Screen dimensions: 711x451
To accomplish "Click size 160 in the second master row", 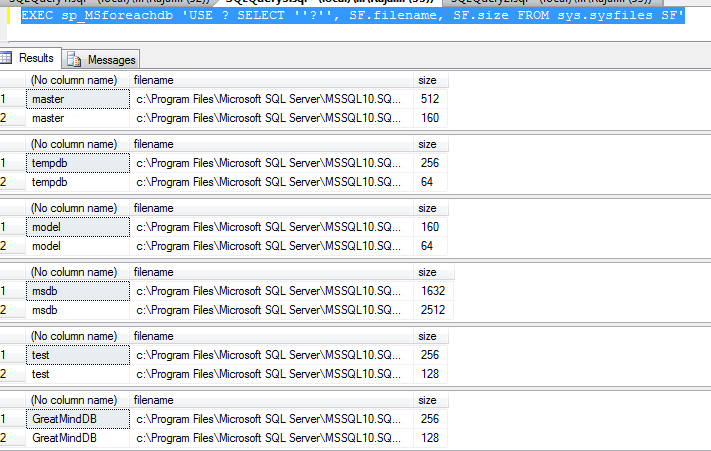I will point(430,118).
